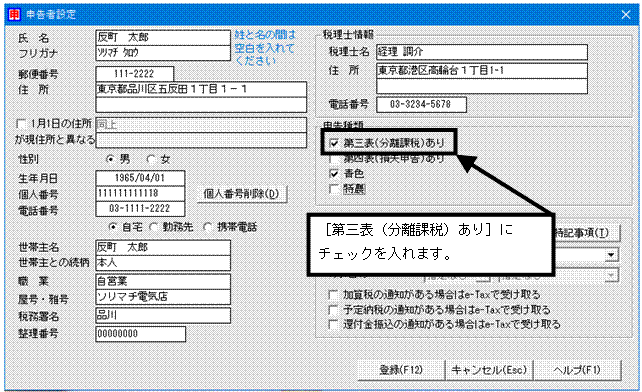Click the disabled 1月1日の住所 field showing 同上
642x392 pixels.
(x=201, y=125)
